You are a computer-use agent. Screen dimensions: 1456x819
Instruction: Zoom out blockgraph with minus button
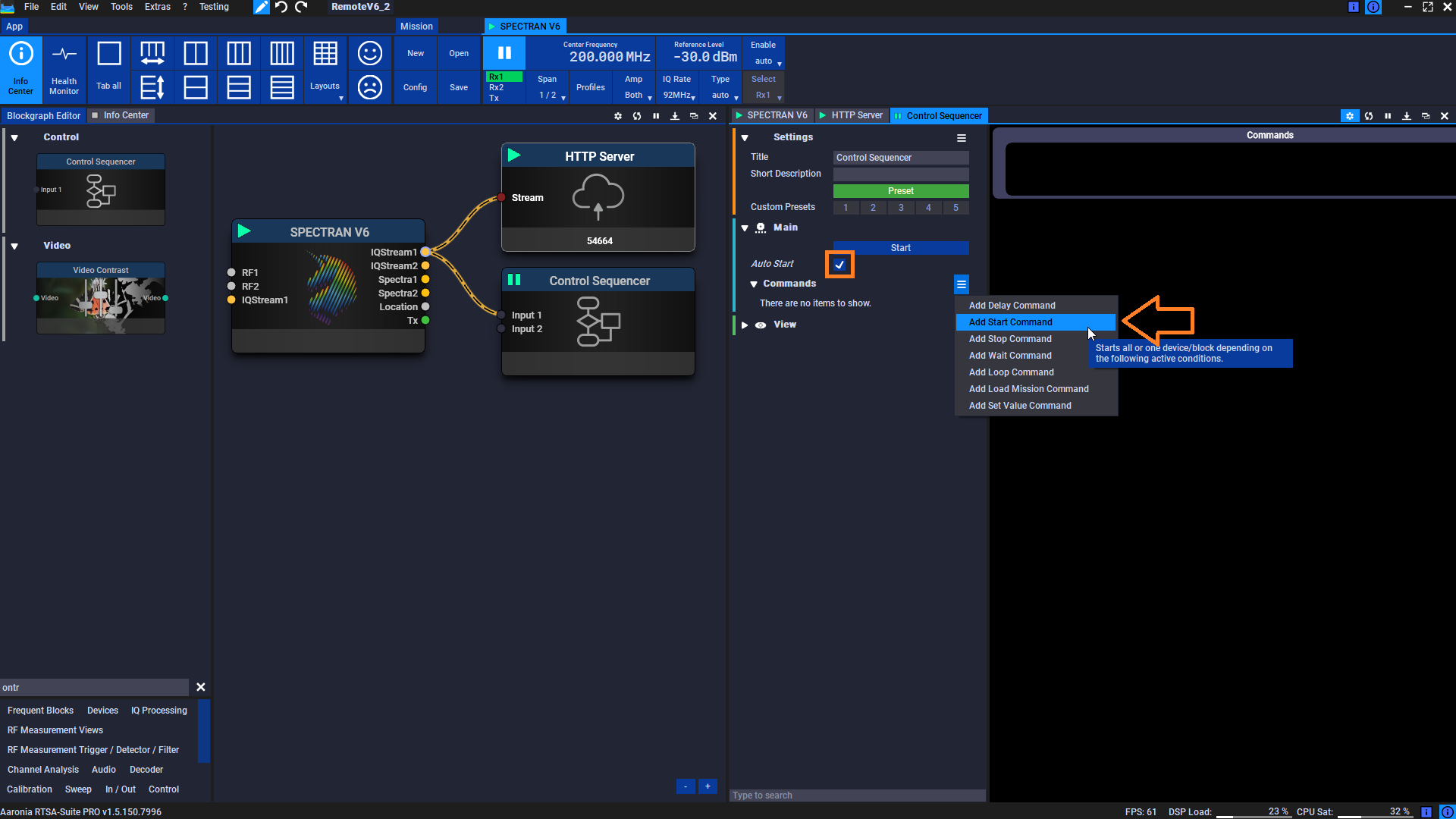686,786
